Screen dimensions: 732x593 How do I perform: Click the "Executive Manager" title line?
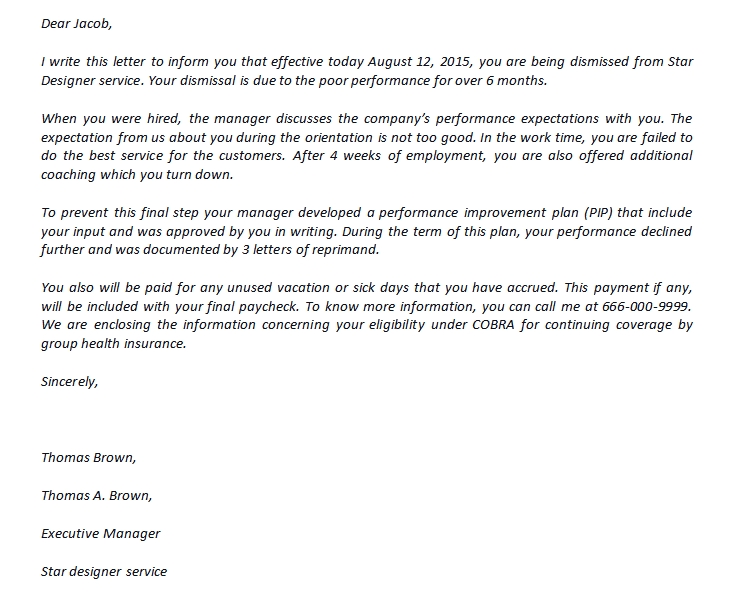100,533
